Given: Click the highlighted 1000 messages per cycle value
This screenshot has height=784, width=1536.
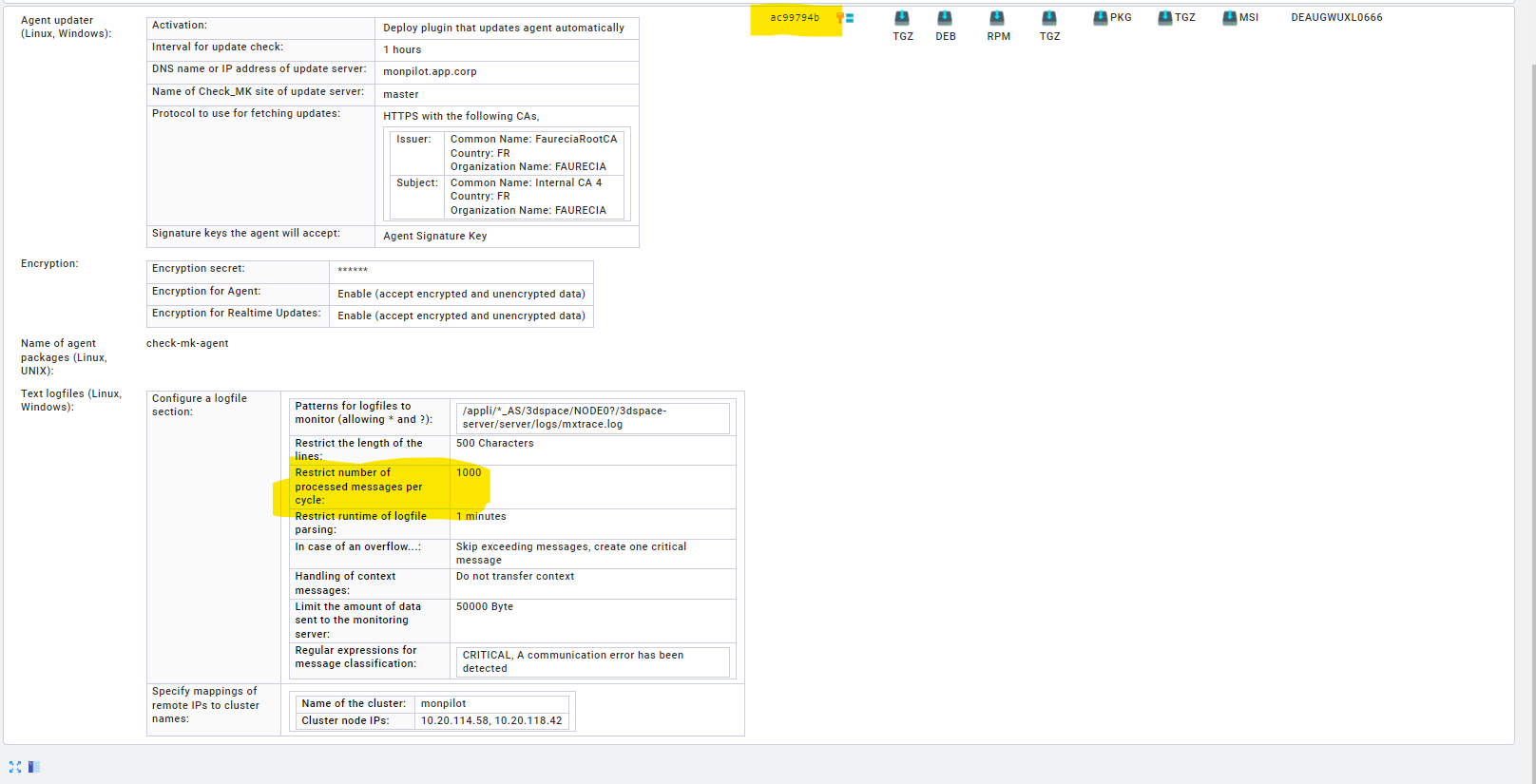Looking at the screenshot, I should click(469, 473).
